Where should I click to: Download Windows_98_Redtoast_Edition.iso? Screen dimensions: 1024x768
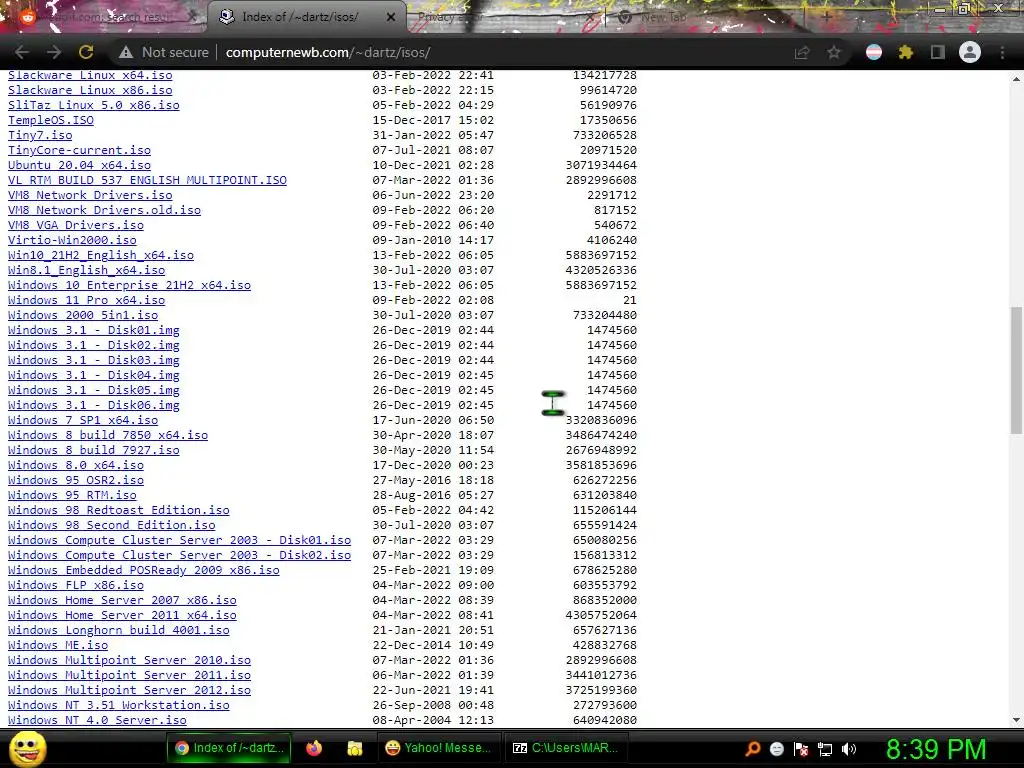(x=119, y=510)
